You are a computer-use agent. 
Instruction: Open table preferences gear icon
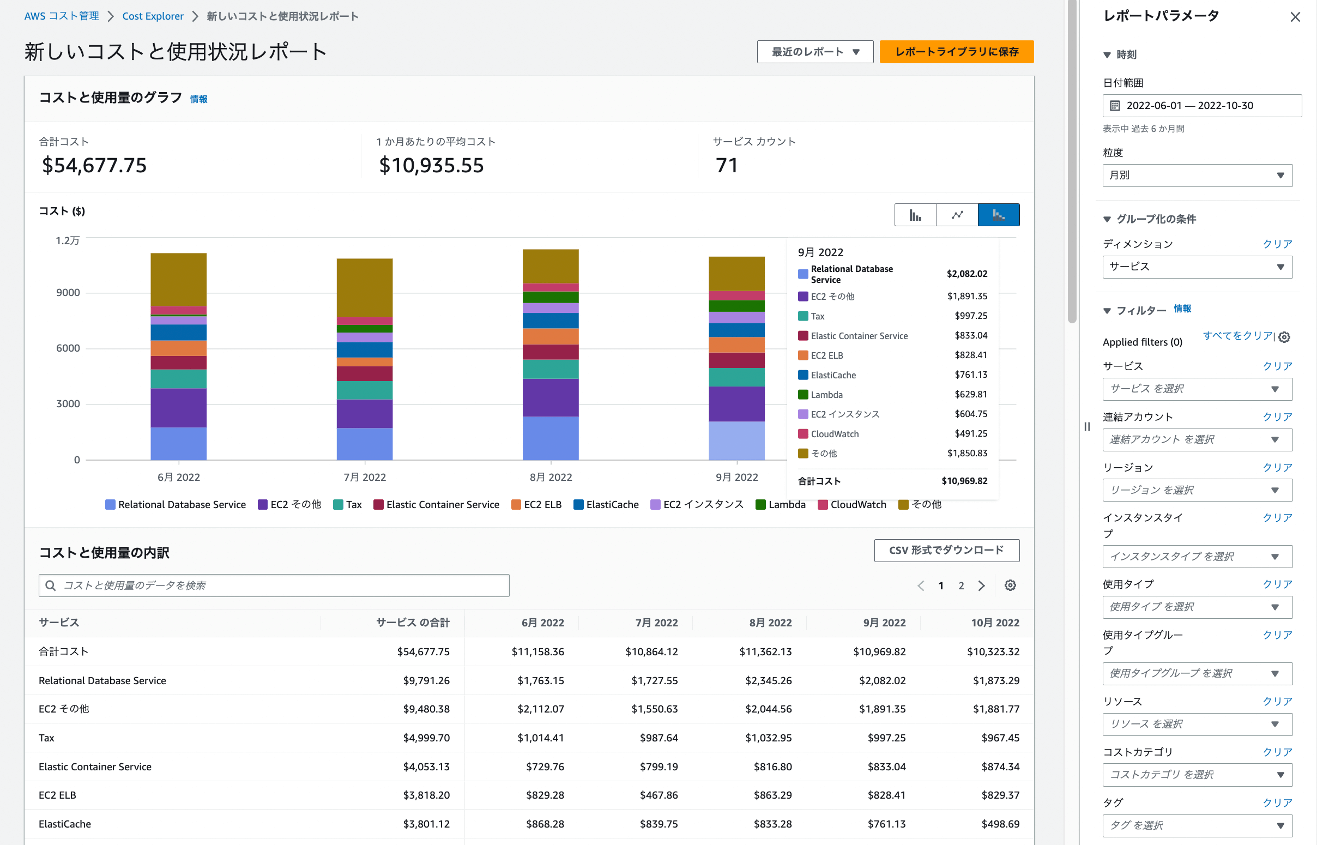point(1010,586)
